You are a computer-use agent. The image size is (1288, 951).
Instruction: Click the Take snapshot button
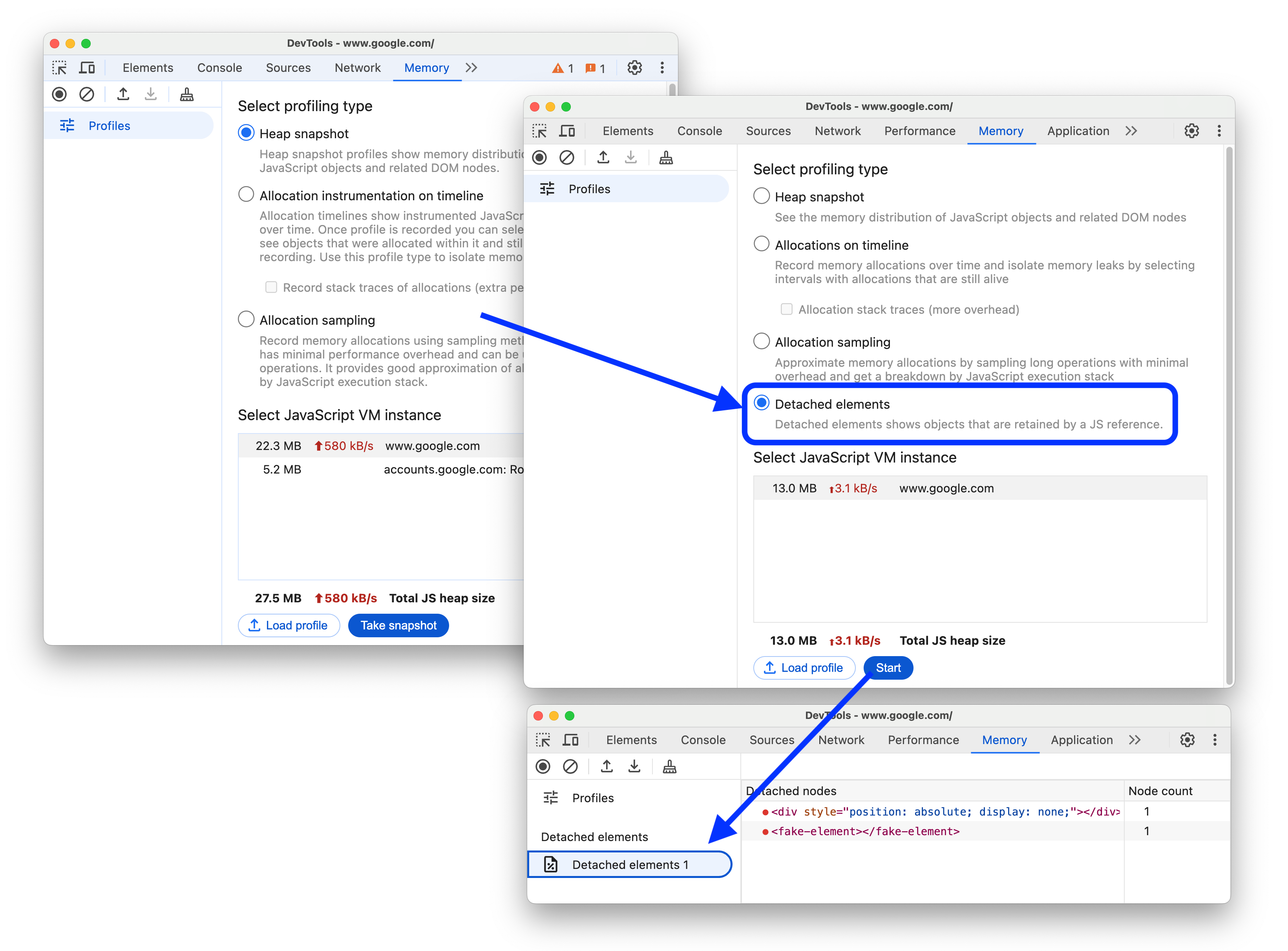click(399, 625)
